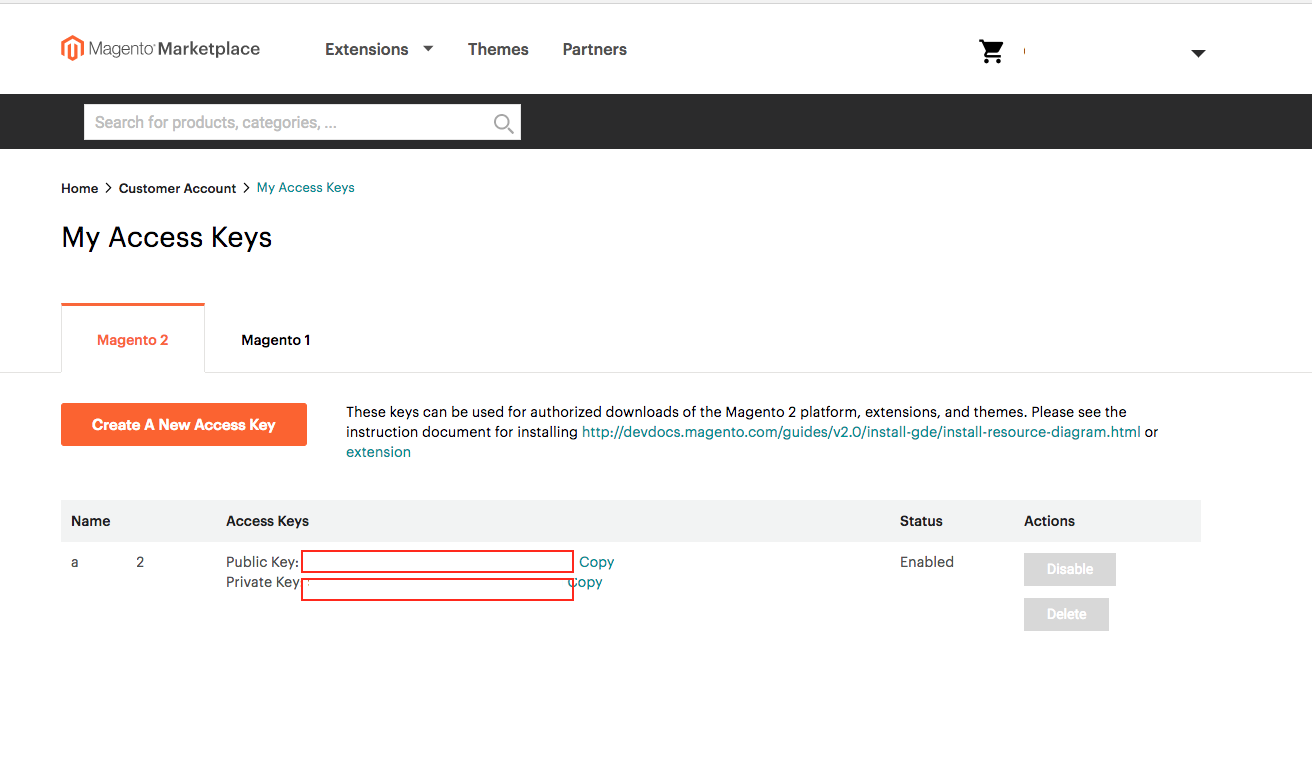This screenshot has width=1312, height=775.
Task: Click the Private Key label
Action: (x=263, y=582)
